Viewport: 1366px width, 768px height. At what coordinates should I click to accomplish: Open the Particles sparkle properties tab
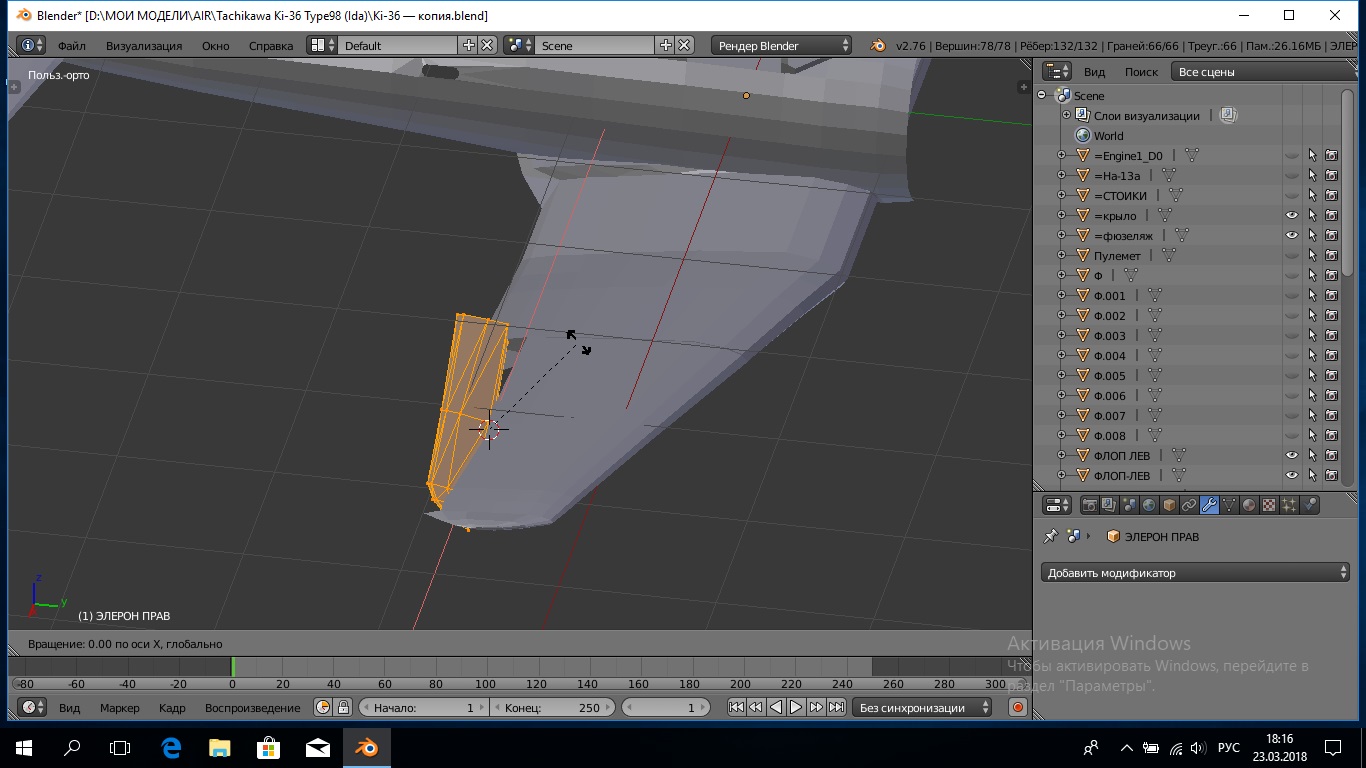(x=1289, y=505)
